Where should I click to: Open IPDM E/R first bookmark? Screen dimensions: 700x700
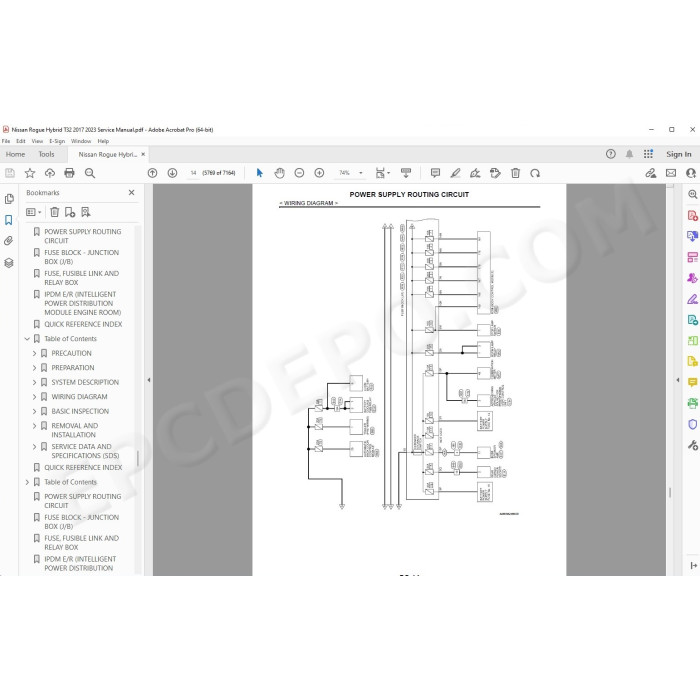(83, 303)
